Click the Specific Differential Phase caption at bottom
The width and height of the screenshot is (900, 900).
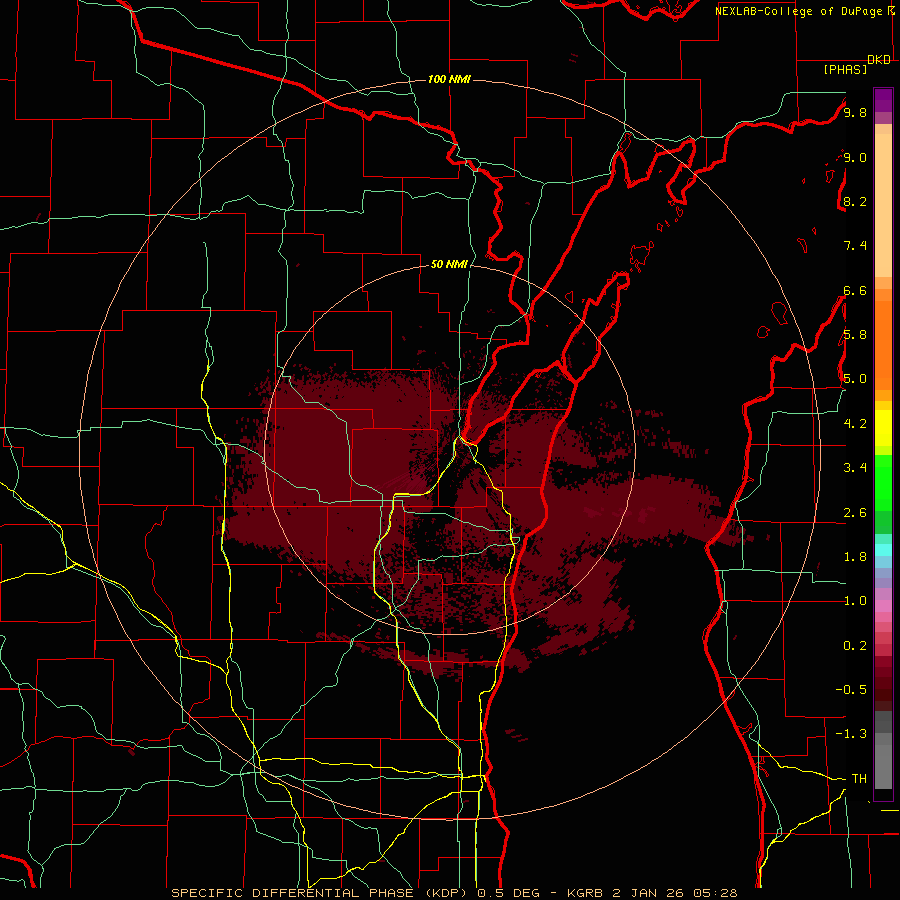[455, 893]
